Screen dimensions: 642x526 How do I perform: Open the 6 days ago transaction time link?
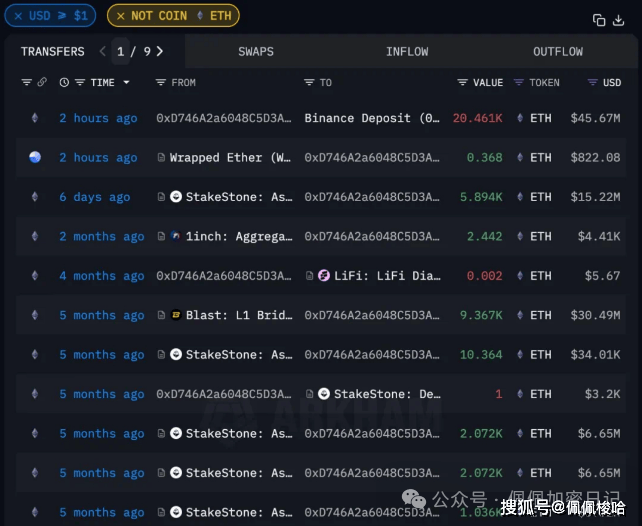95,197
